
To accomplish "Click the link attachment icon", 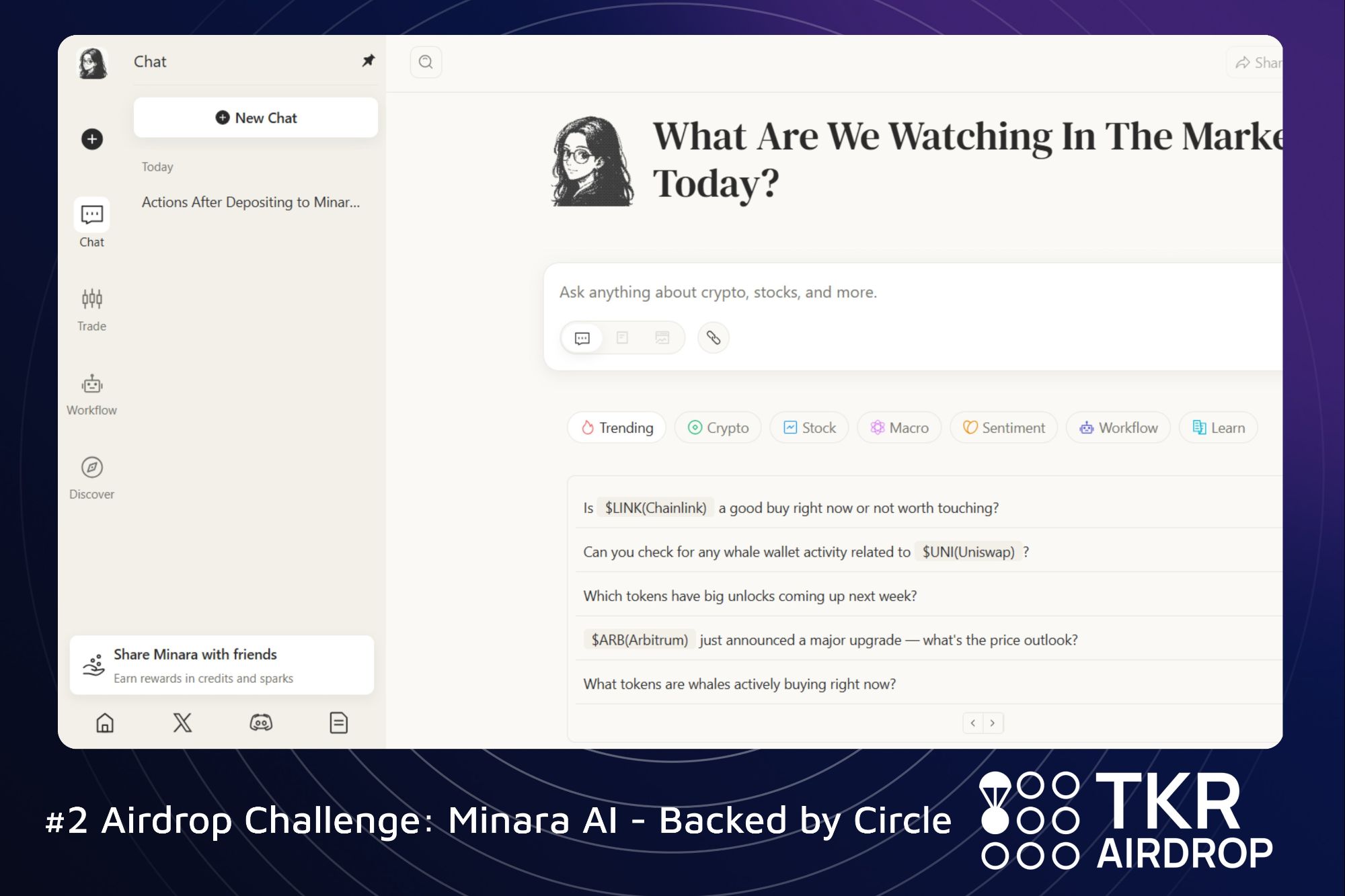I will [x=714, y=337].
